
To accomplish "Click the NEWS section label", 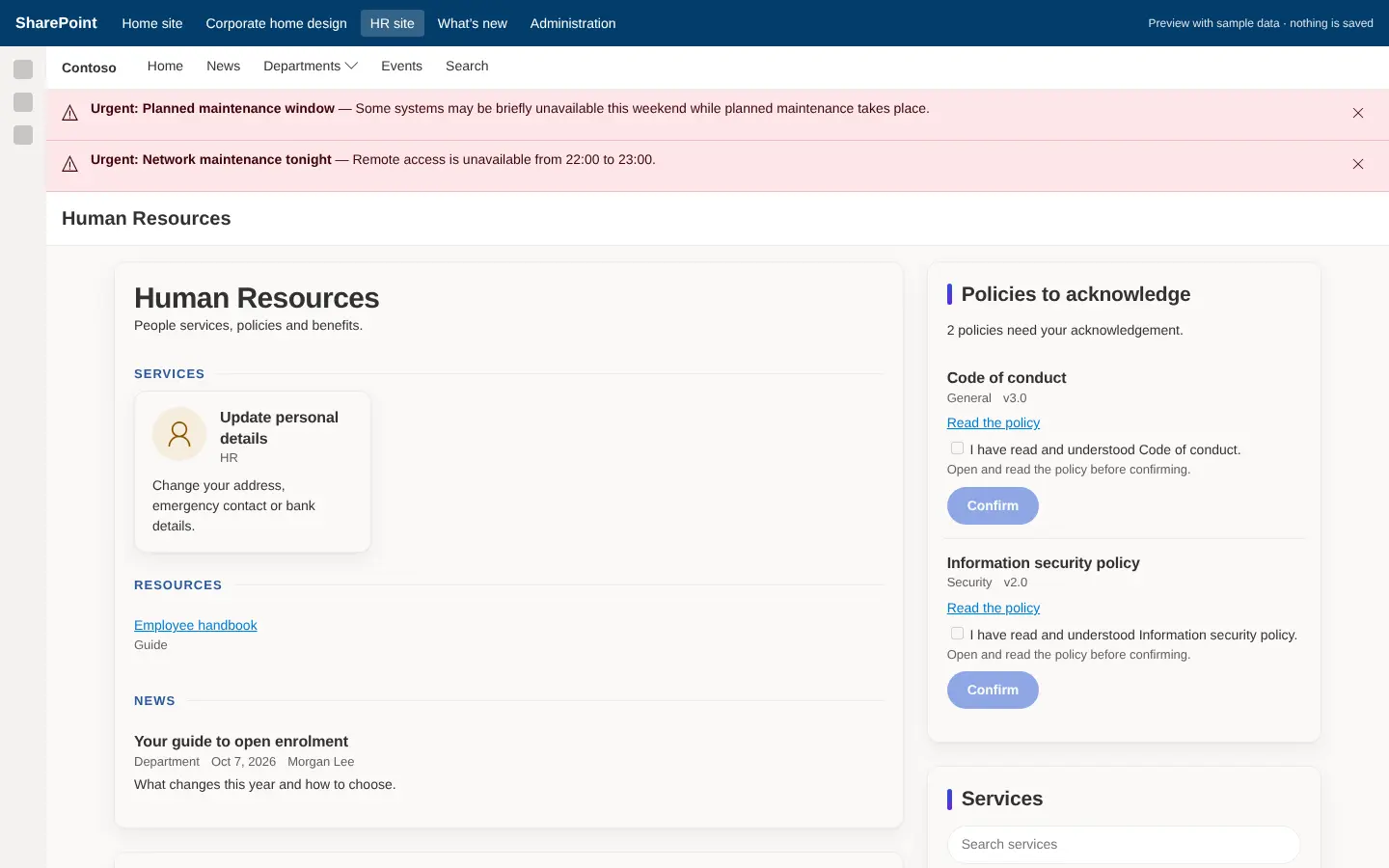I will tap(154, 700).
